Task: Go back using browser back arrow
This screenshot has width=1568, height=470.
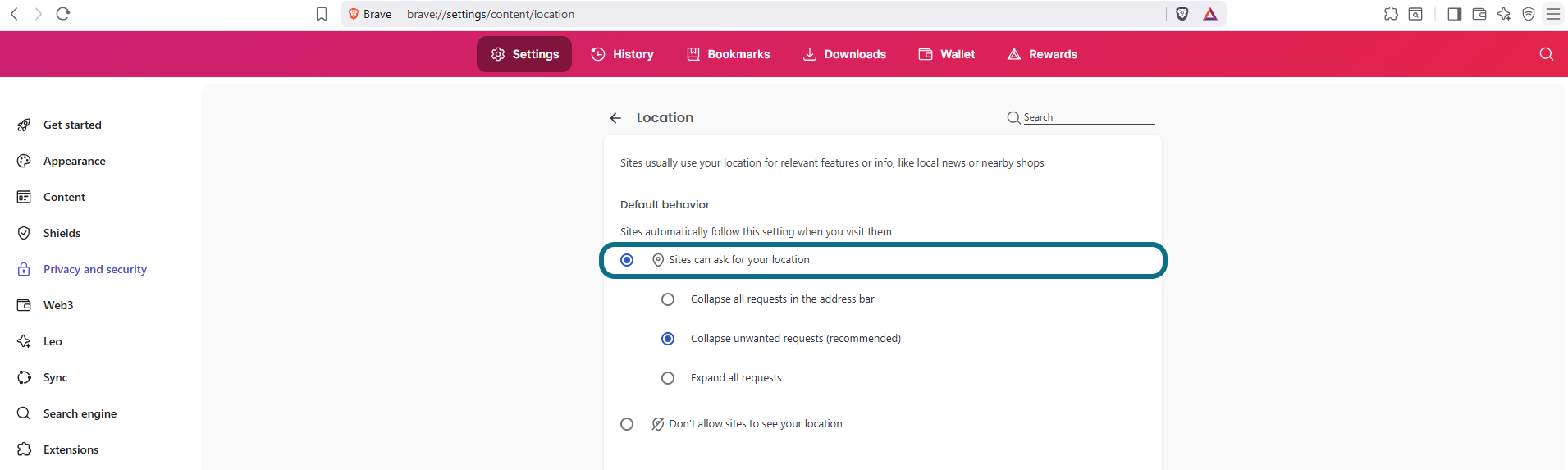Action: pos(14,14)
